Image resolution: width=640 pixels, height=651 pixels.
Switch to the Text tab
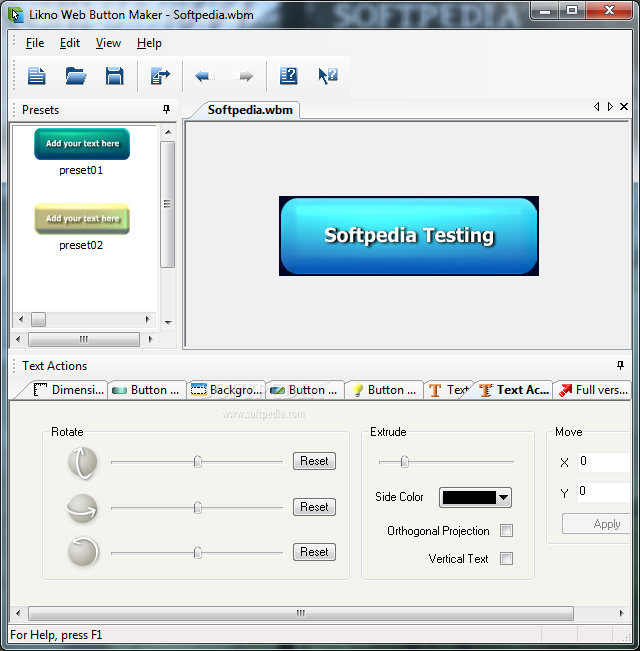coord(449,390)
